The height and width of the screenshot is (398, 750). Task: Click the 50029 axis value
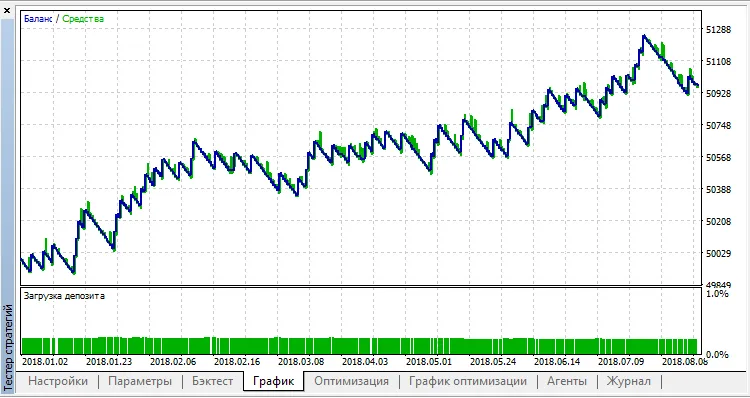point(719,254)
